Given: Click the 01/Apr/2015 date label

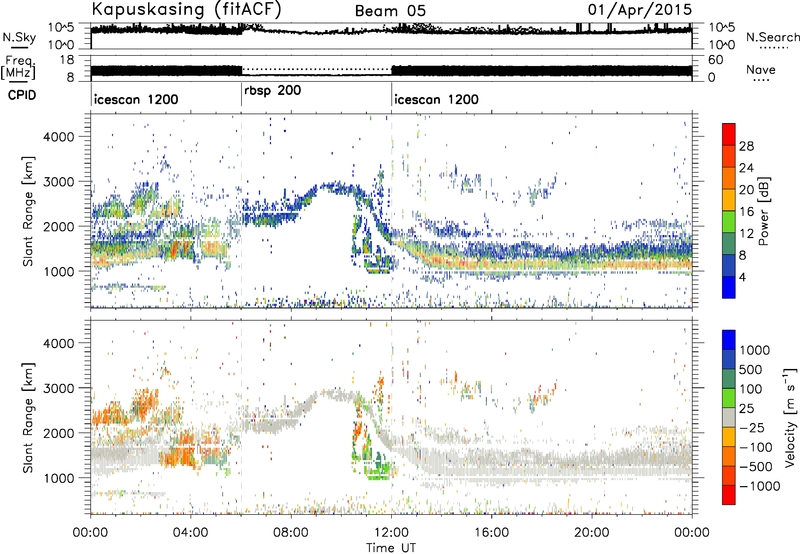Looking at the screenshot, I should tap(640, 10).
